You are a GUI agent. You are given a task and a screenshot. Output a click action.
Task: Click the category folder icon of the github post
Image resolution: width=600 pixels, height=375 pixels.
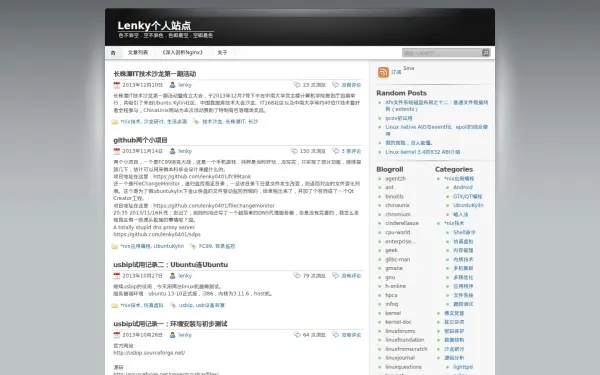pos(114,246)
